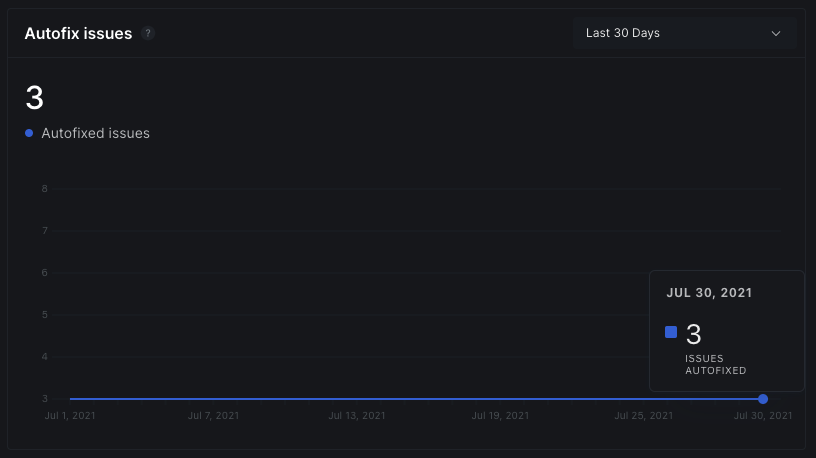Click the JUL 30, 2021 tooltip header

709,293
